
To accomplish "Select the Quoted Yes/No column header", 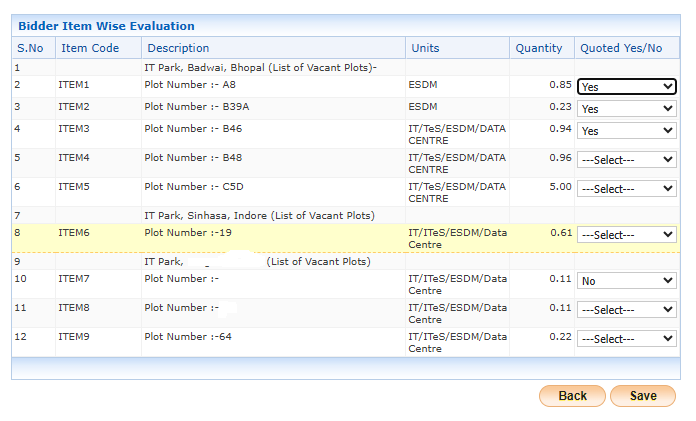I will 627,48.
